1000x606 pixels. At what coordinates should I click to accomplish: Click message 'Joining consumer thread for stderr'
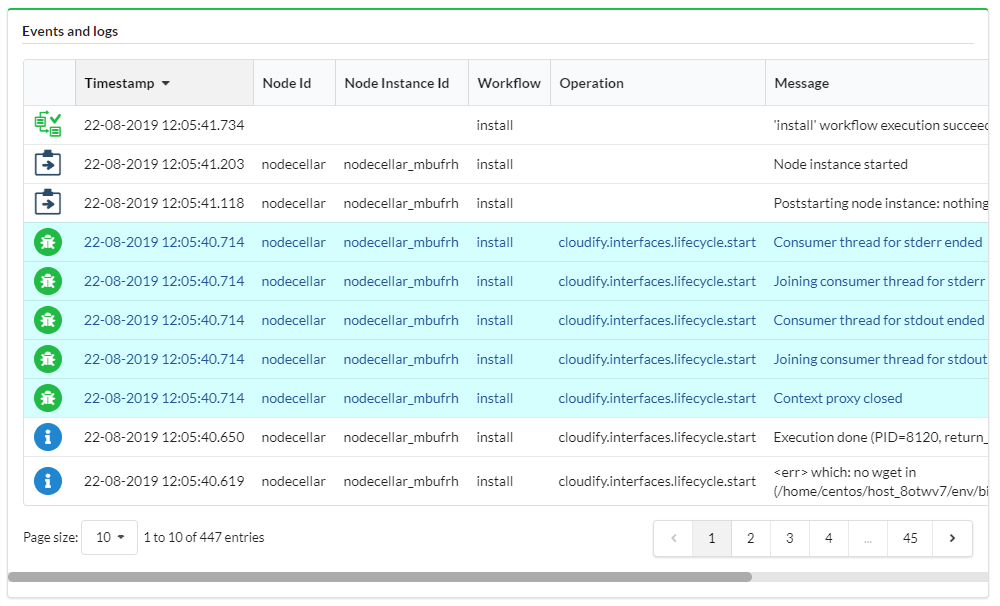879,281
